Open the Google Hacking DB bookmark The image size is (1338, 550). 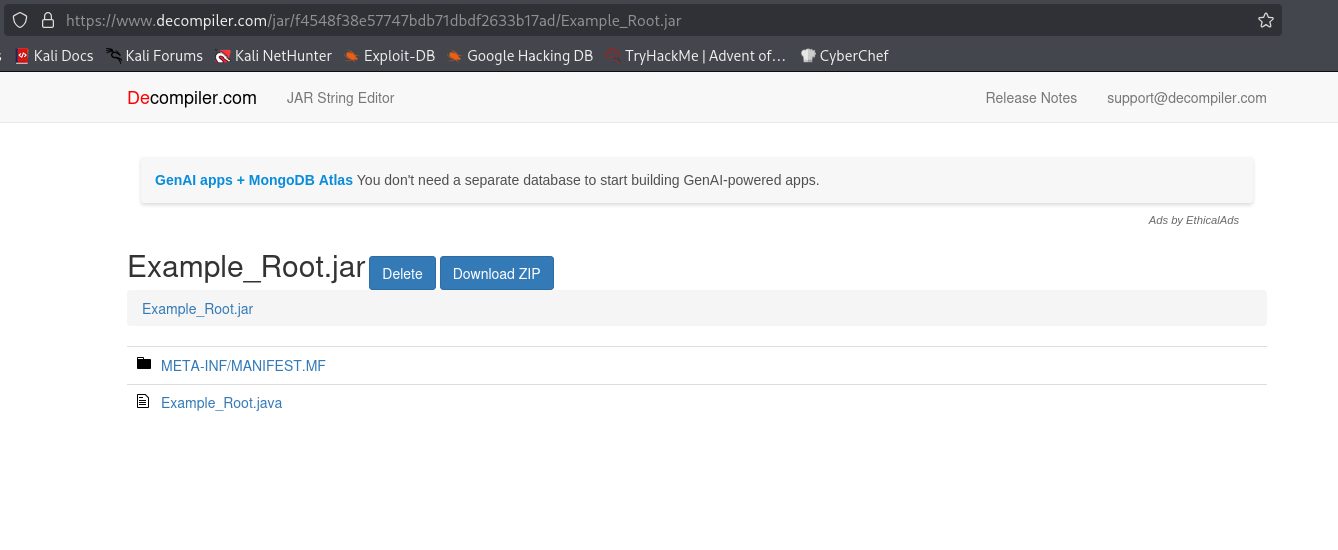pos(520,56)
